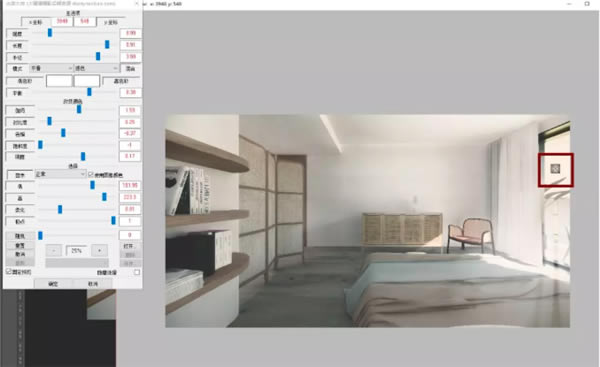Click the 取消 button beside 确定
This screenshot has height=367, width=600.
pyautogui.click(x=93, y=284)
